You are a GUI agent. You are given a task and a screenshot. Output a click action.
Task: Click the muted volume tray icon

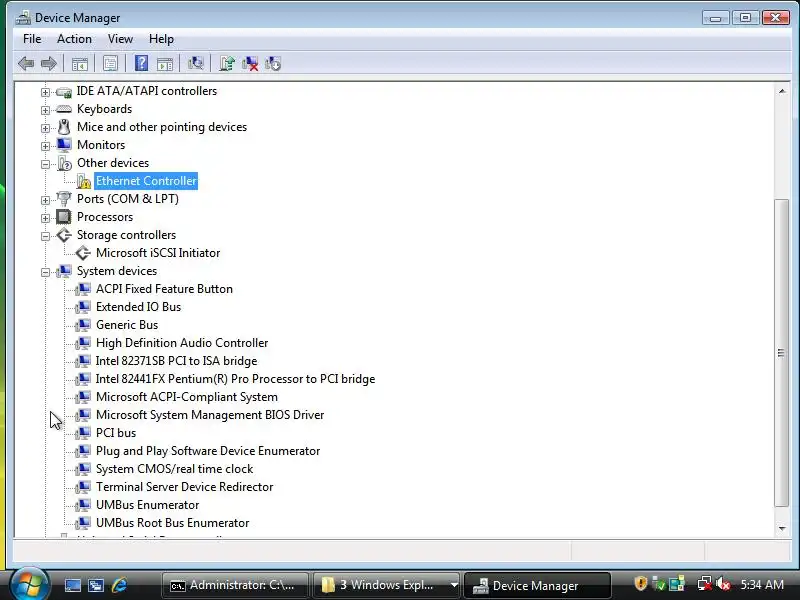coord(723,584)
